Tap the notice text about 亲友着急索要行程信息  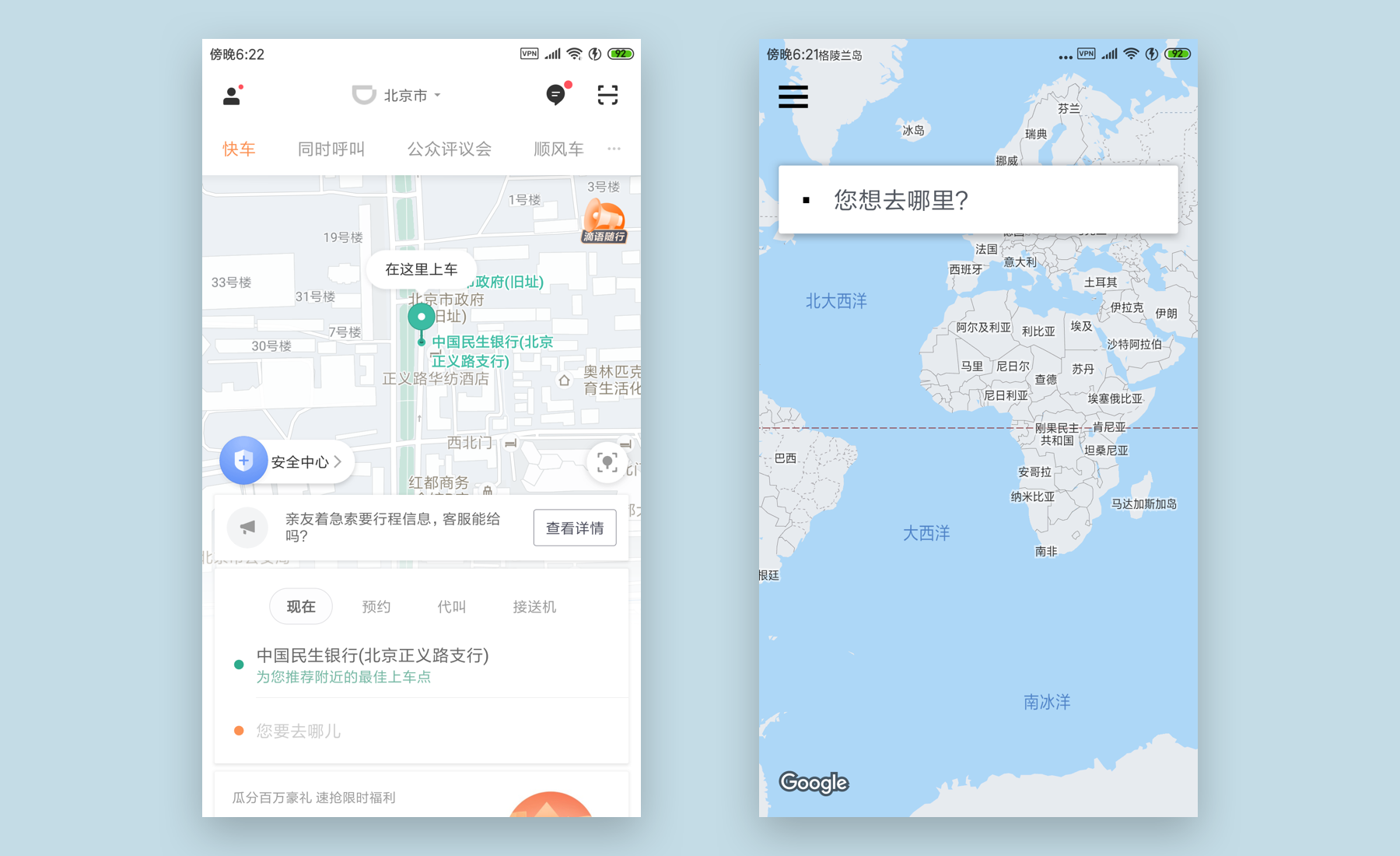(393, 527)
